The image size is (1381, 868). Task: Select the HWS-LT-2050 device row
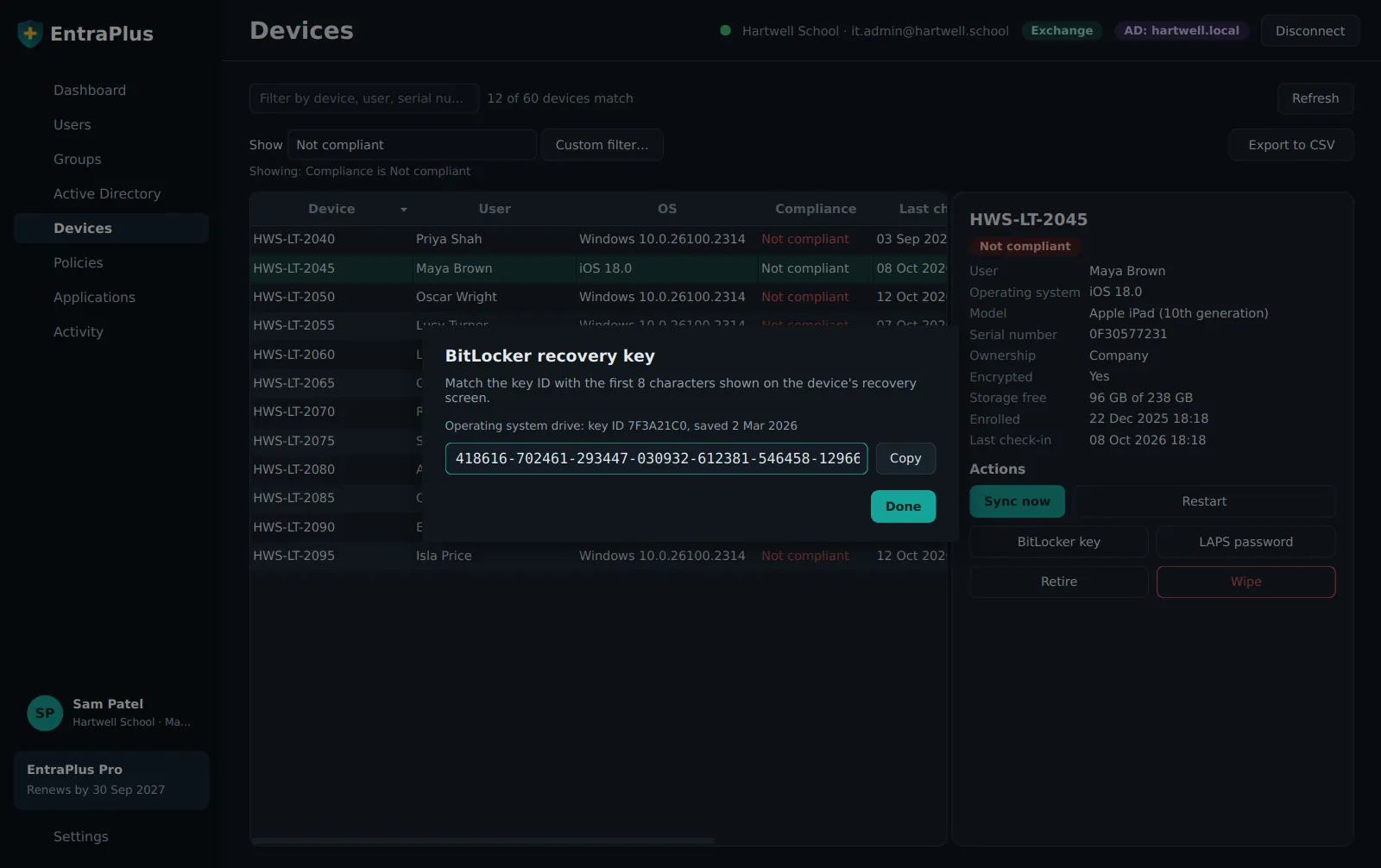pos(599,297)
